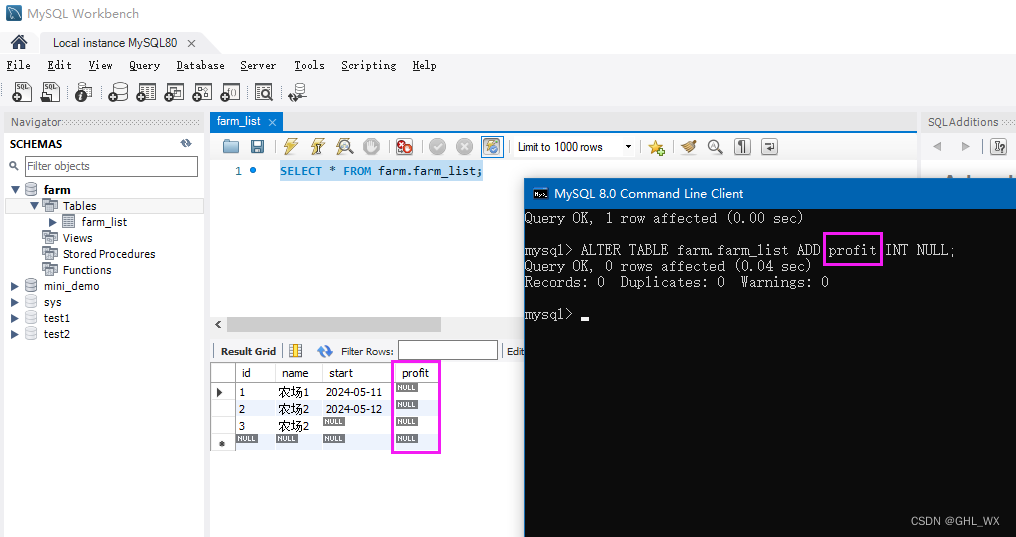Create a new stored procedure icon
Screen dimensions: 1016x537
(x=202, y=93)
